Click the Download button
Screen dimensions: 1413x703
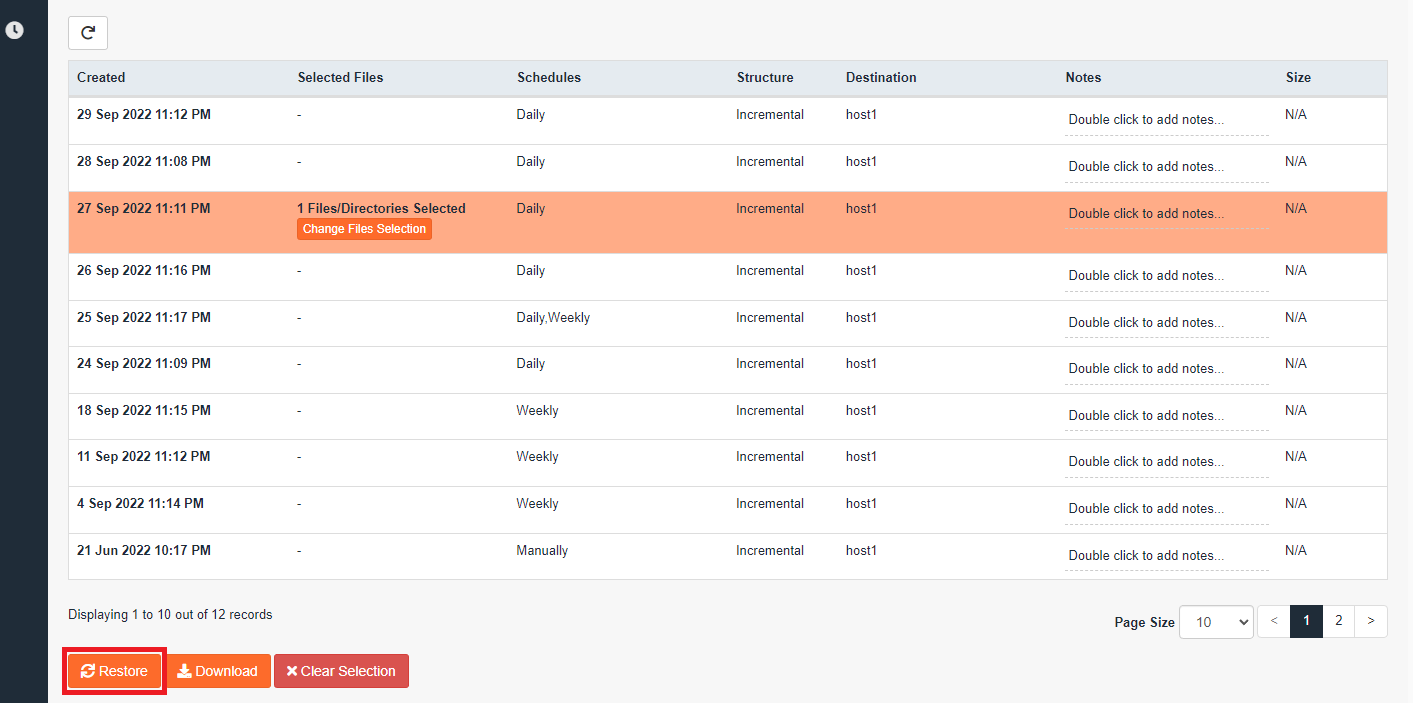[219, 671]
